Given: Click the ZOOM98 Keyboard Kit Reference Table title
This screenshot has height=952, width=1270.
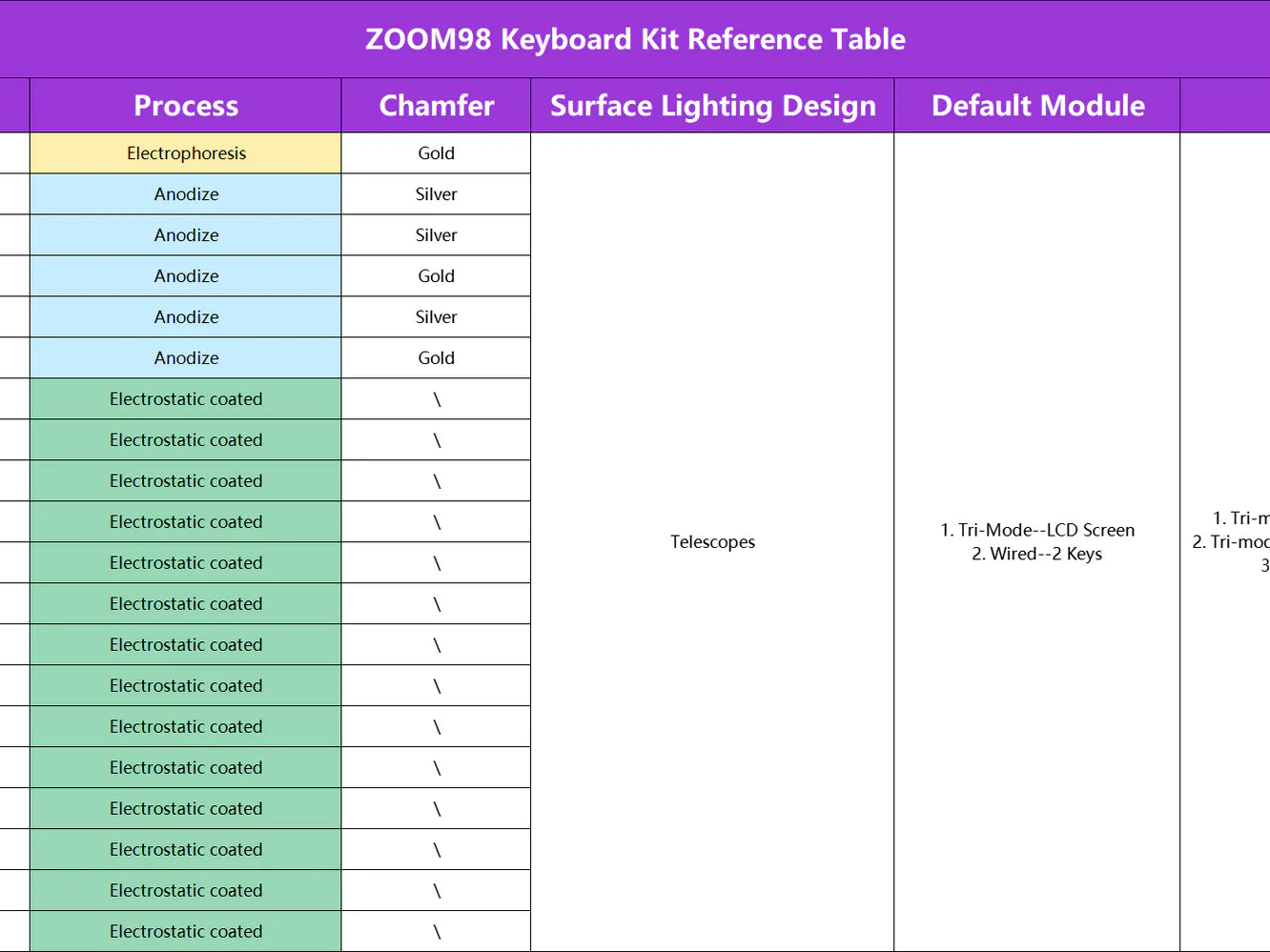Looking at the screenshot, I should pyautogui.click(x=635, y=39).
